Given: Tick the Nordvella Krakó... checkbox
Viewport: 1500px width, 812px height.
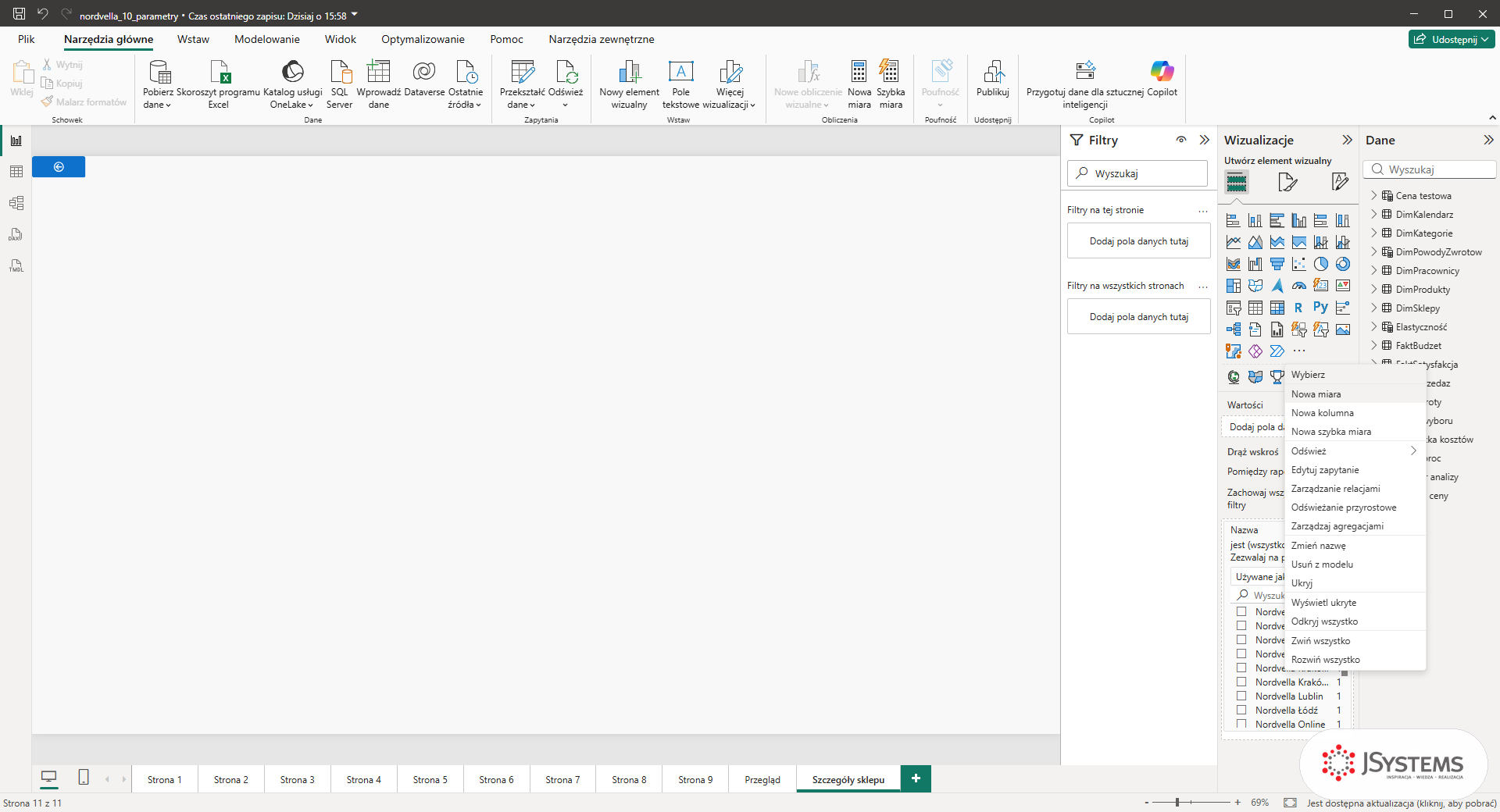Looking at the screenshot, I should point(1241,682).
